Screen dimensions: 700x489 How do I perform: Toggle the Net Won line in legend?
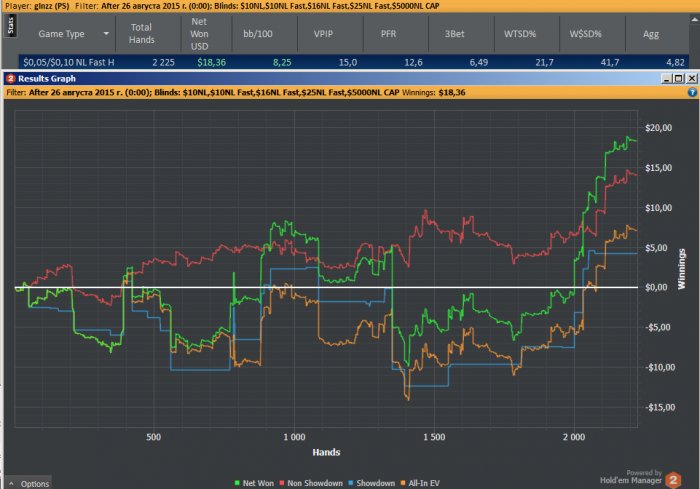[254, 482]
